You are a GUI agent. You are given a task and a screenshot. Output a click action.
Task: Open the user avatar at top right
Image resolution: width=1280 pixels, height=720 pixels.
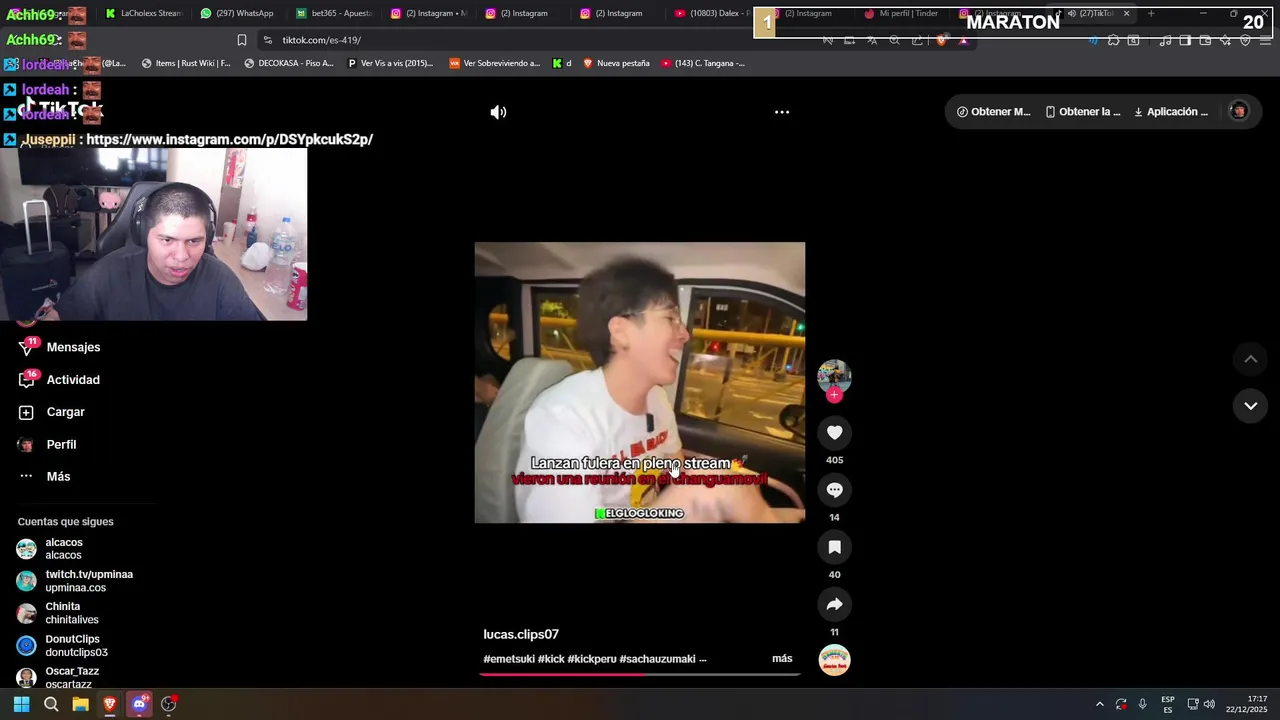coord(1238,111)
